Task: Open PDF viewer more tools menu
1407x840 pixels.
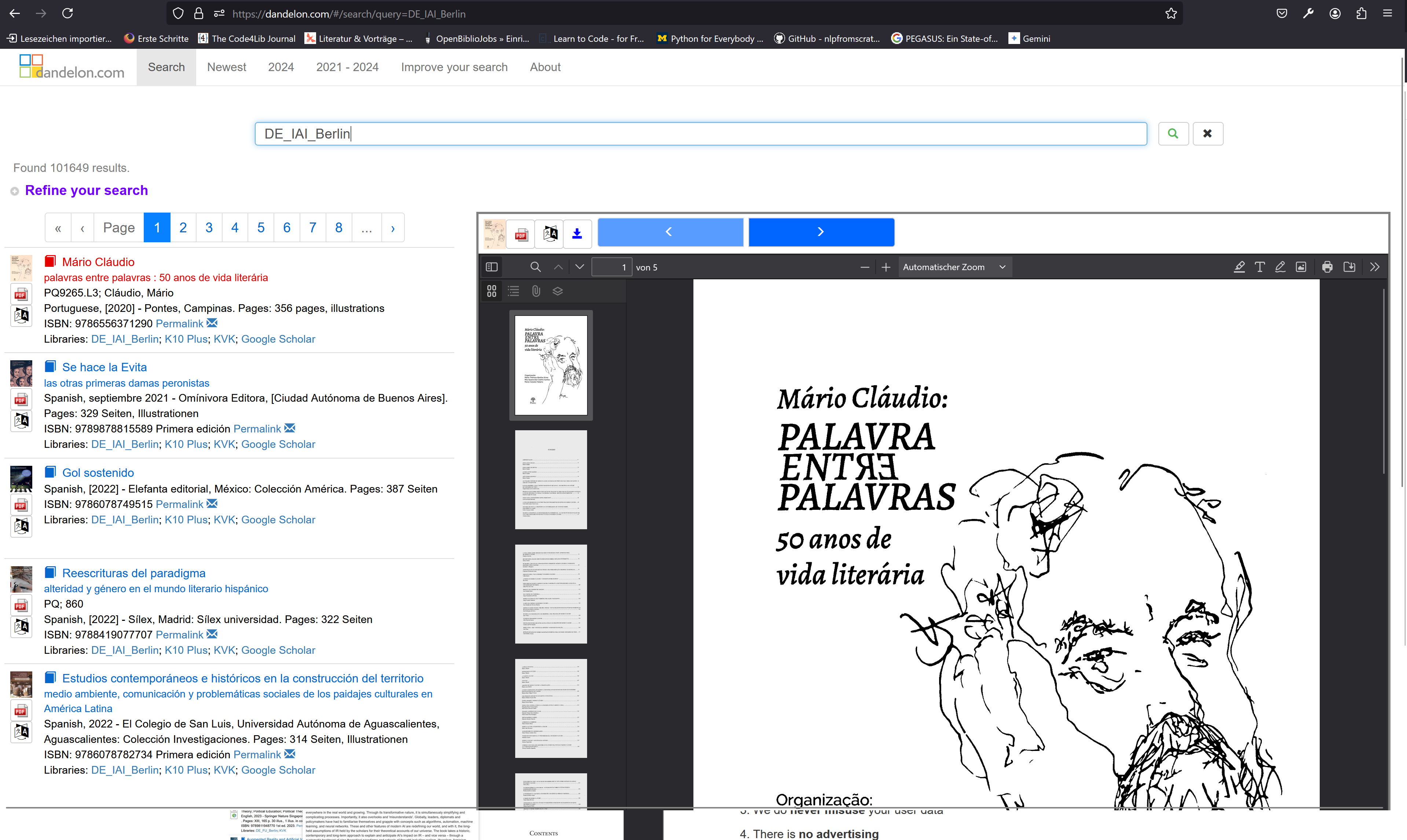Action: [x=1375, y=267]
